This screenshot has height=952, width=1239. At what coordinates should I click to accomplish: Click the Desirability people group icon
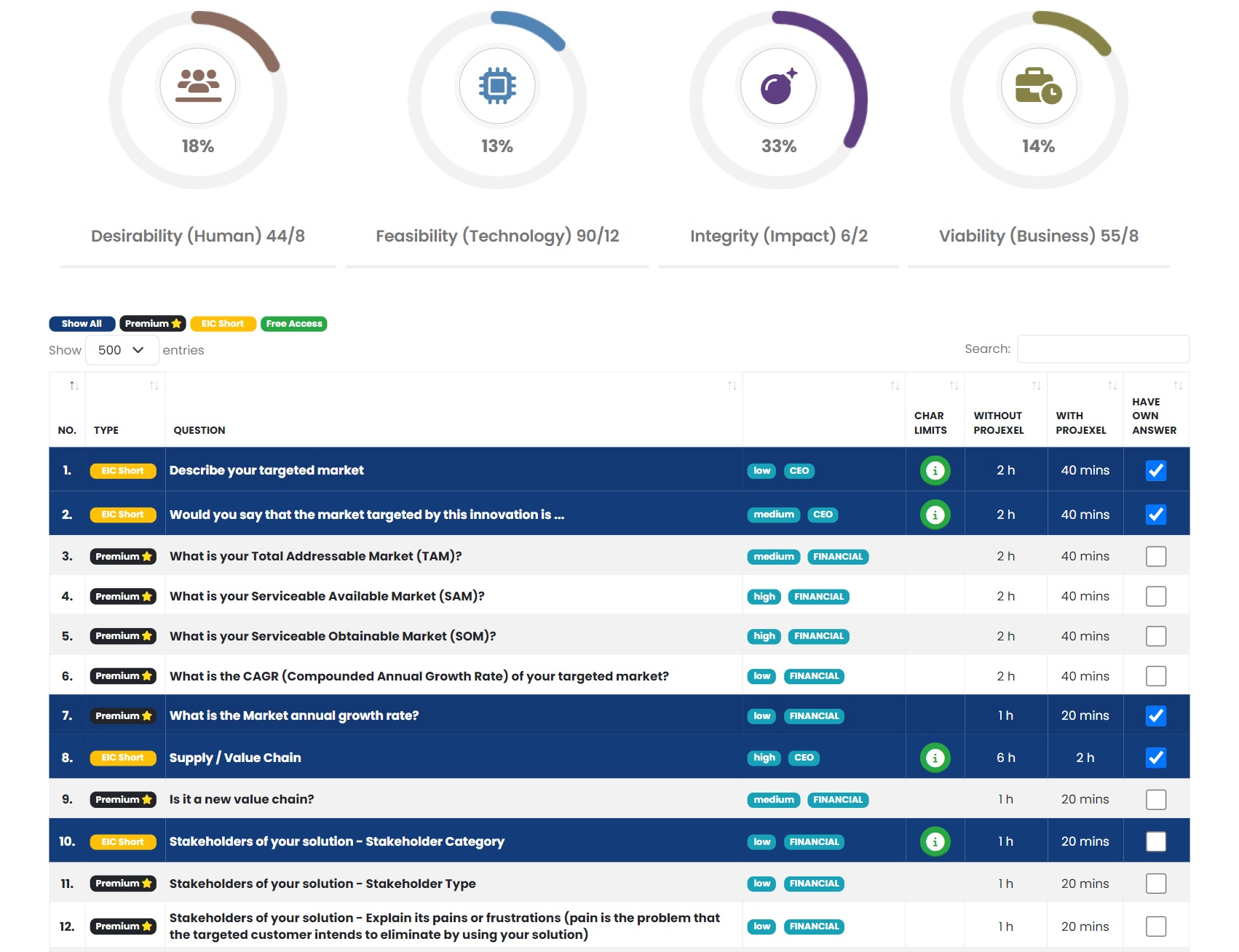click(198, 85)
